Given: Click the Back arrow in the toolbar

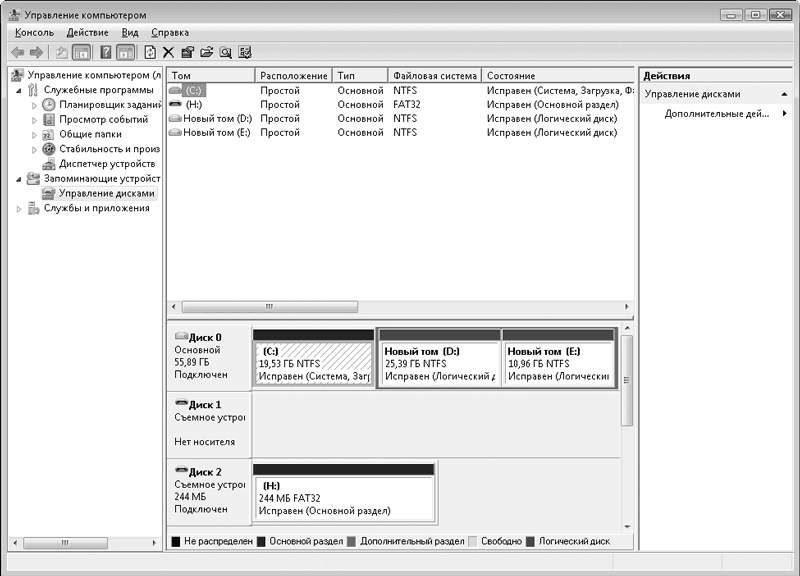Looking at the screenshot, I should [x=17, y=52].
